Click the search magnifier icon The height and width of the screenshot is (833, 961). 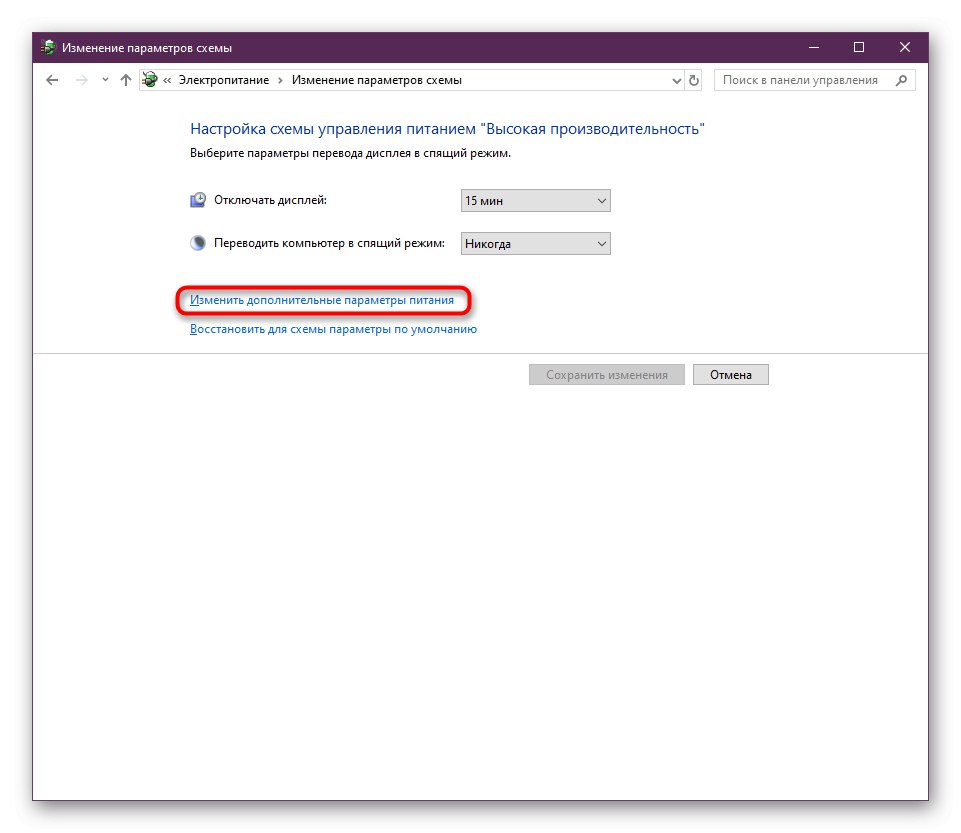click(x=901, y=80)
